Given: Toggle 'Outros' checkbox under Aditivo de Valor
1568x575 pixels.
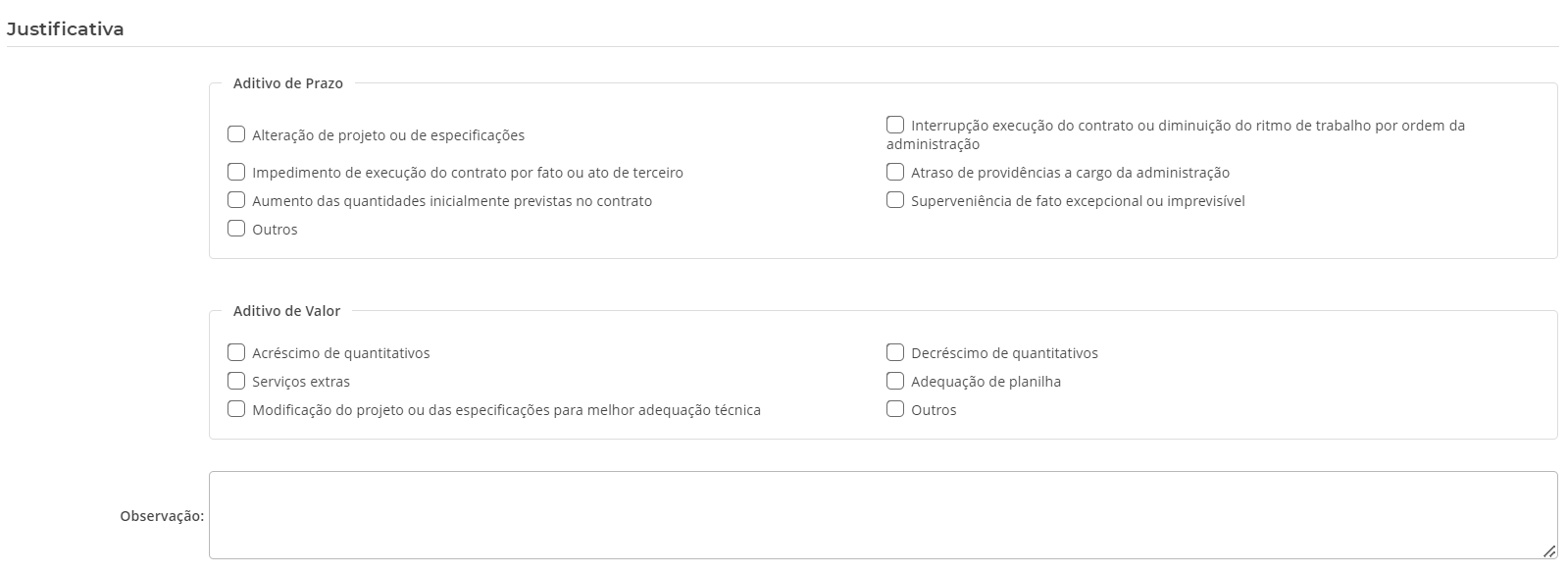Looking at the screenshot, I should pos(895,409).
